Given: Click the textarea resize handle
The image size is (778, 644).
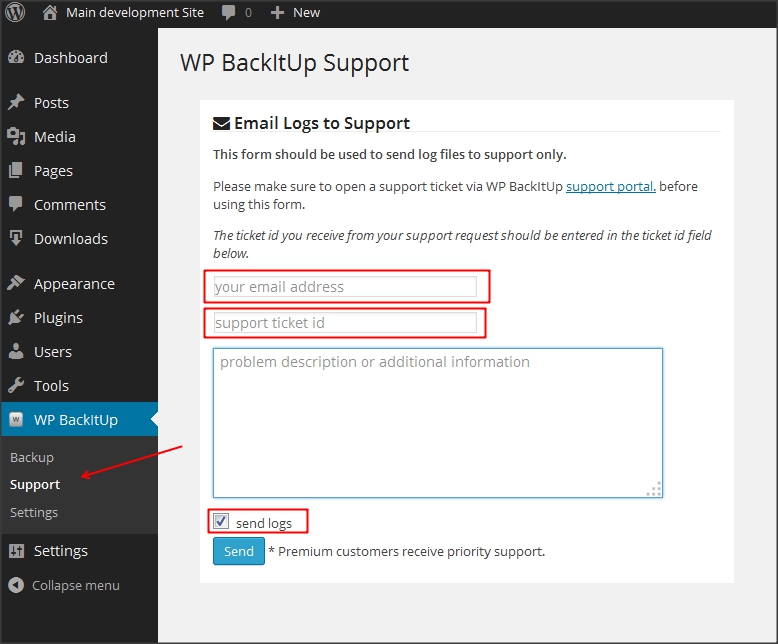Looking at the screenshot, I should (654, 489).
